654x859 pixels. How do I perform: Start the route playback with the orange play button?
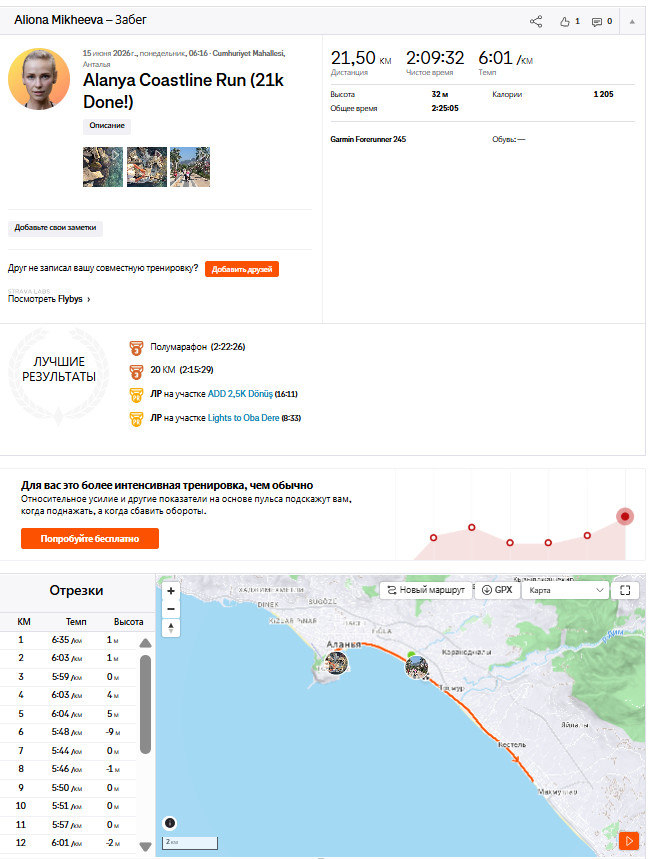(629, 840)
